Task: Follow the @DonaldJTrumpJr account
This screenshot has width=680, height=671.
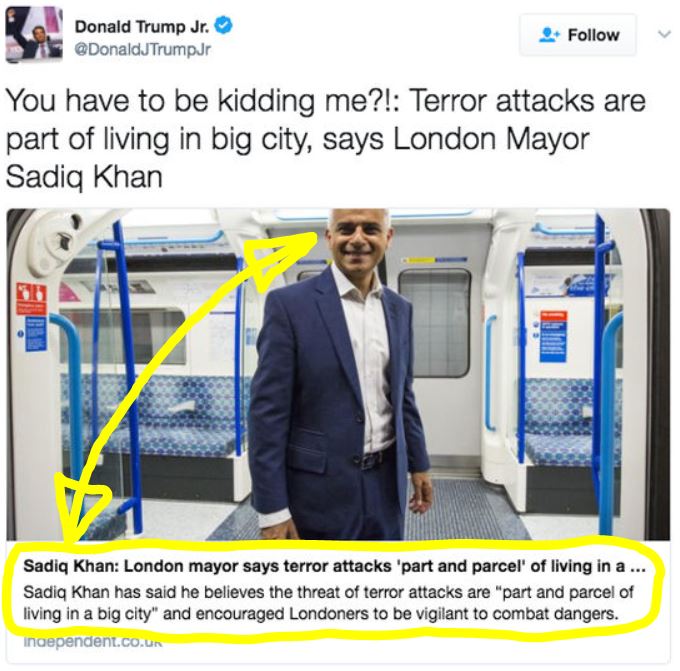Action: [x=578, y=35]
